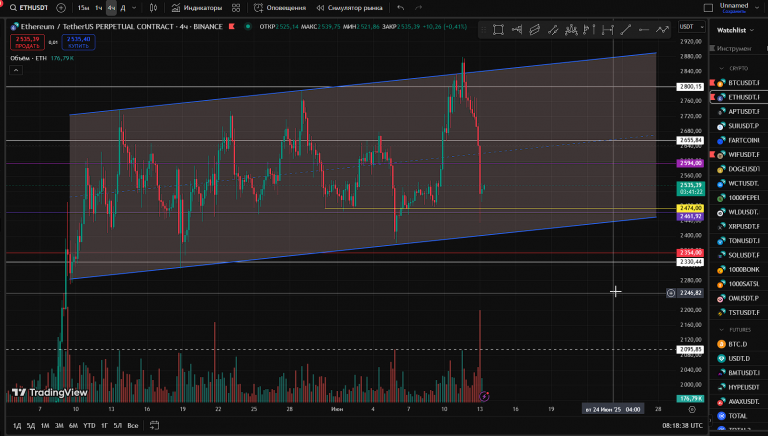Select BTC.D in watchlist
The image size is (768, 436).
(x=739, y=344)
